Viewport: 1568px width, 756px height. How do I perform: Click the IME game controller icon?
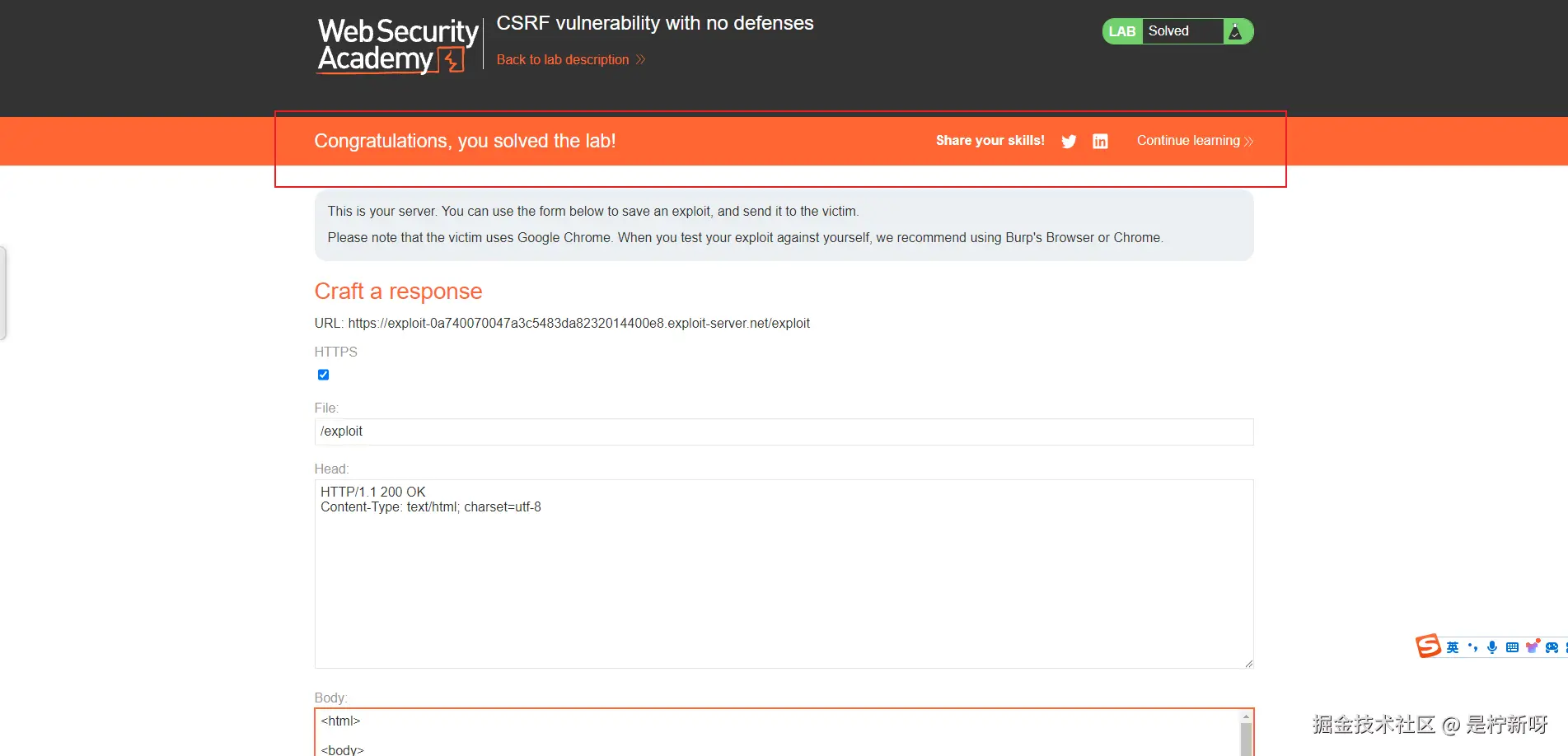[x=1552, y=647]
